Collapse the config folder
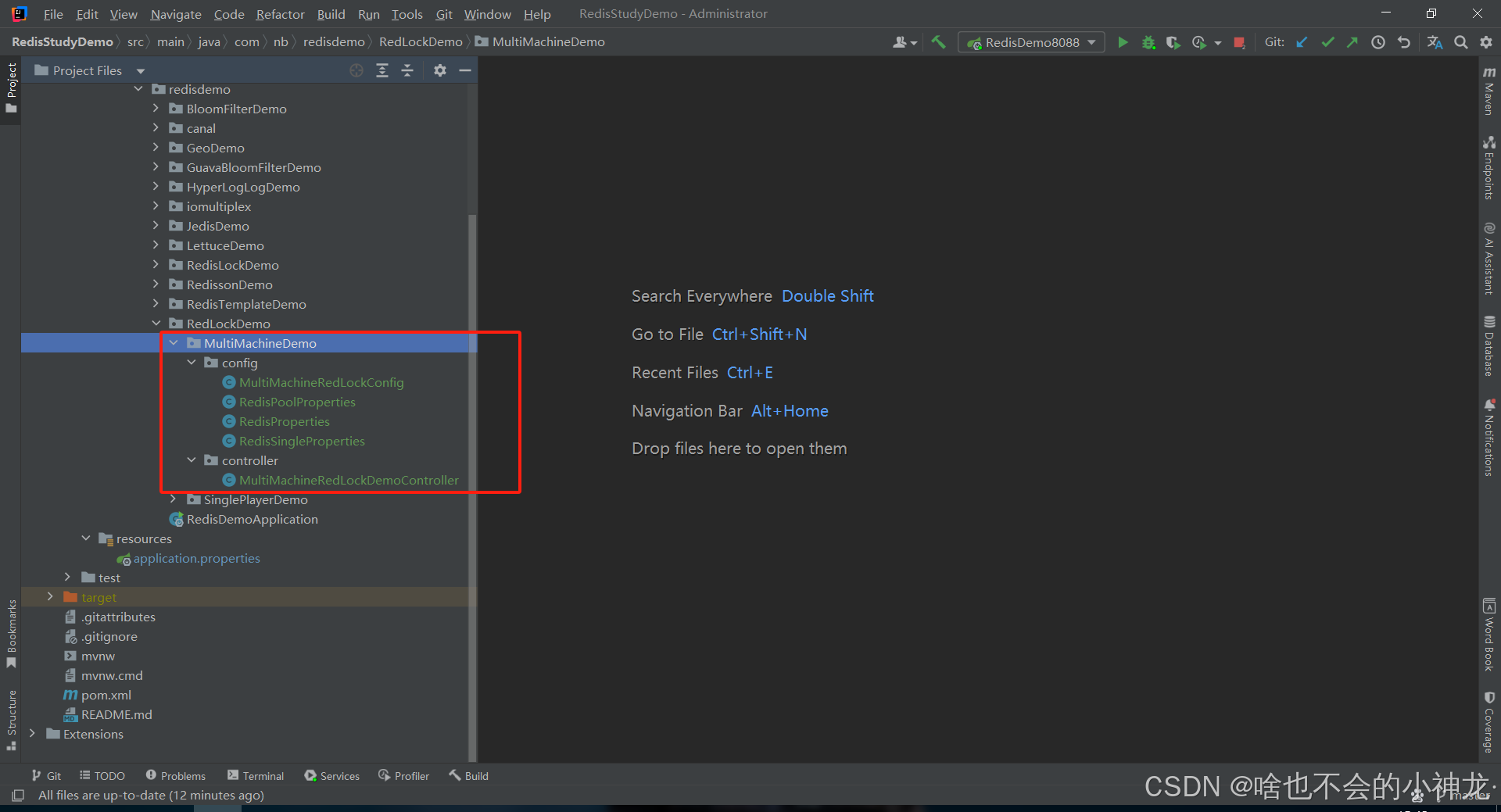Image resolution: width=1501 pixels, height=812 pixels. point(192,363)
